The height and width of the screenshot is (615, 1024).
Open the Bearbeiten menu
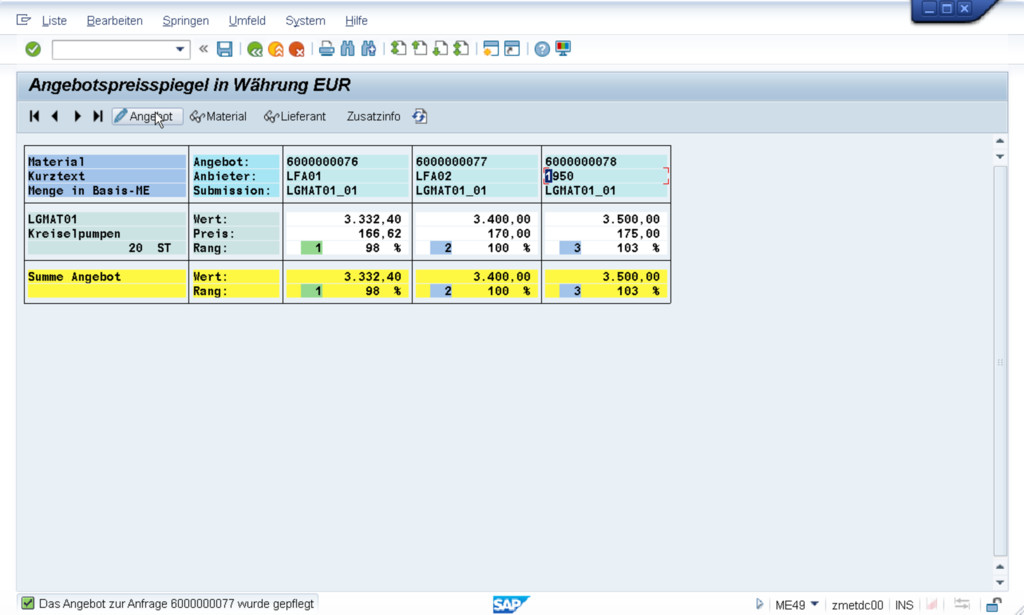114,21
